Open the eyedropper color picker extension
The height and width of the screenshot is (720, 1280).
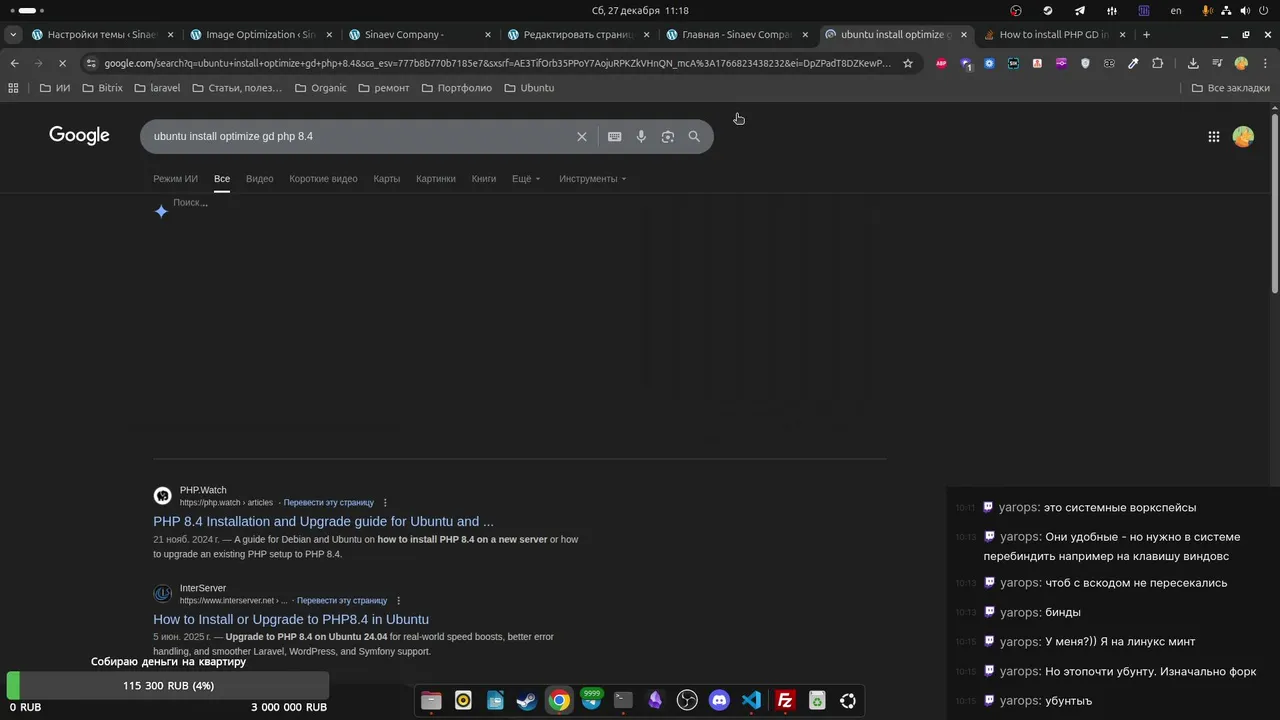click(1133, 63)
